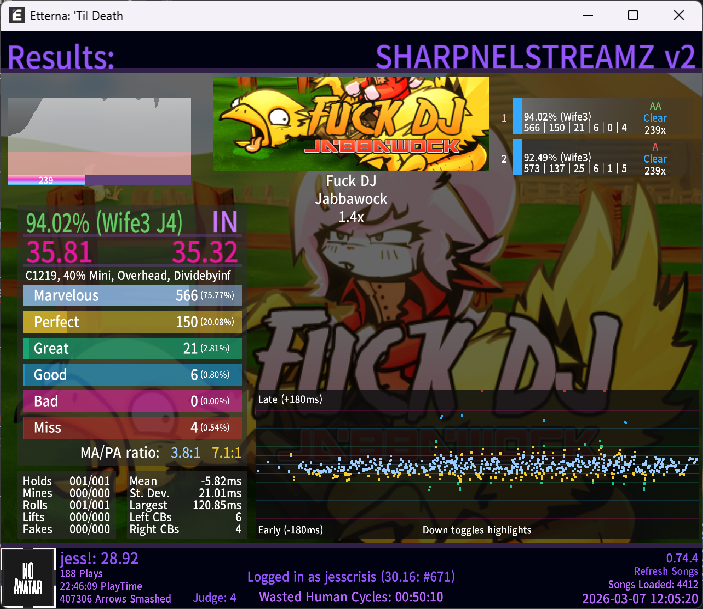The image size is (703, 609).
Task: Click the life graph in the upper left
Action: [99, 140]
